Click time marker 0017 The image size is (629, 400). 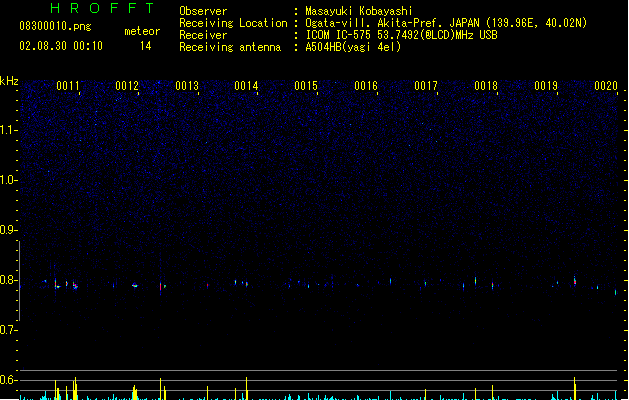click(x=426, y=86)
